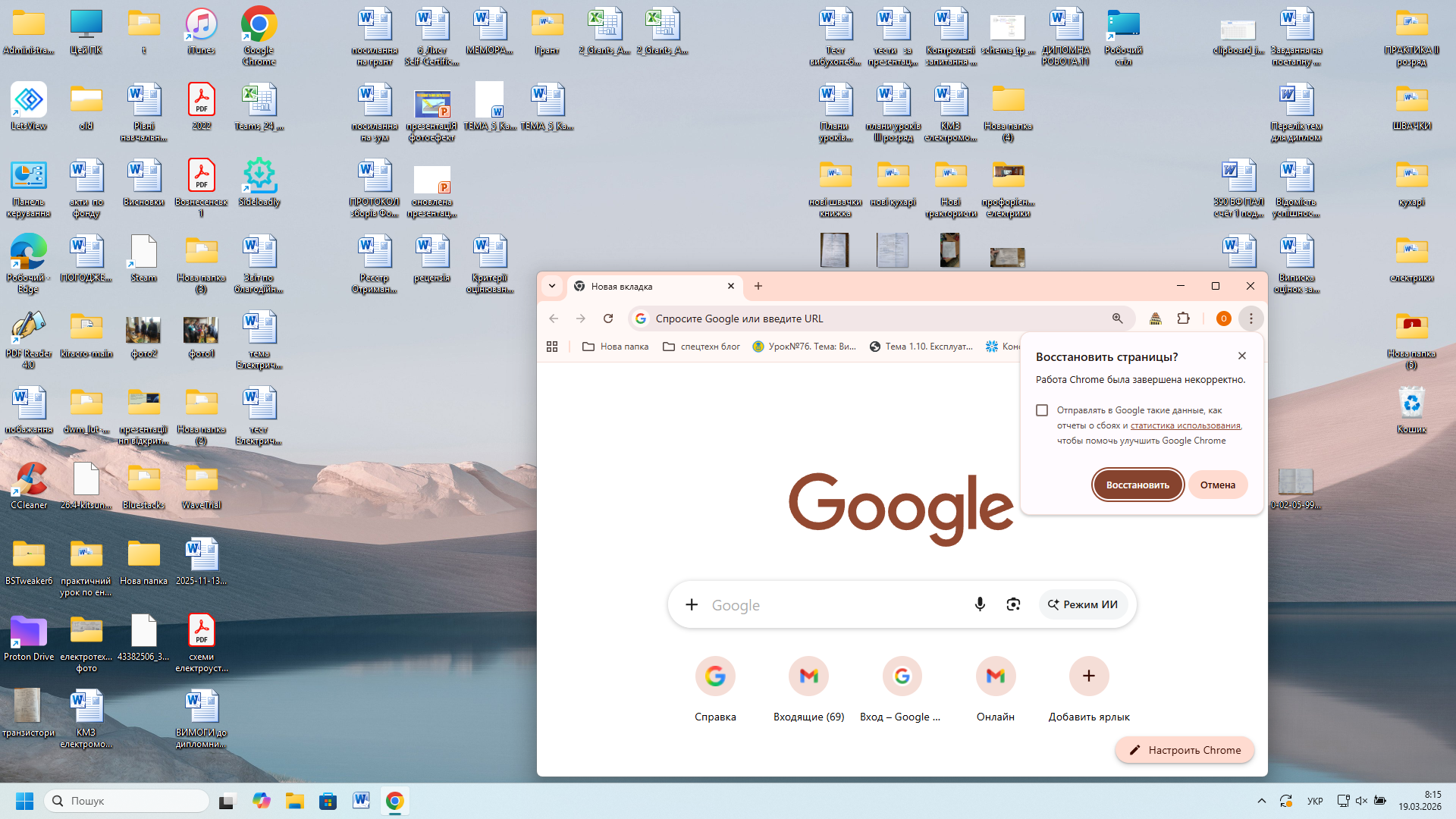Click the статистика использования link
Viewport: 1456px width, 819px height.
coord(1185,425)
